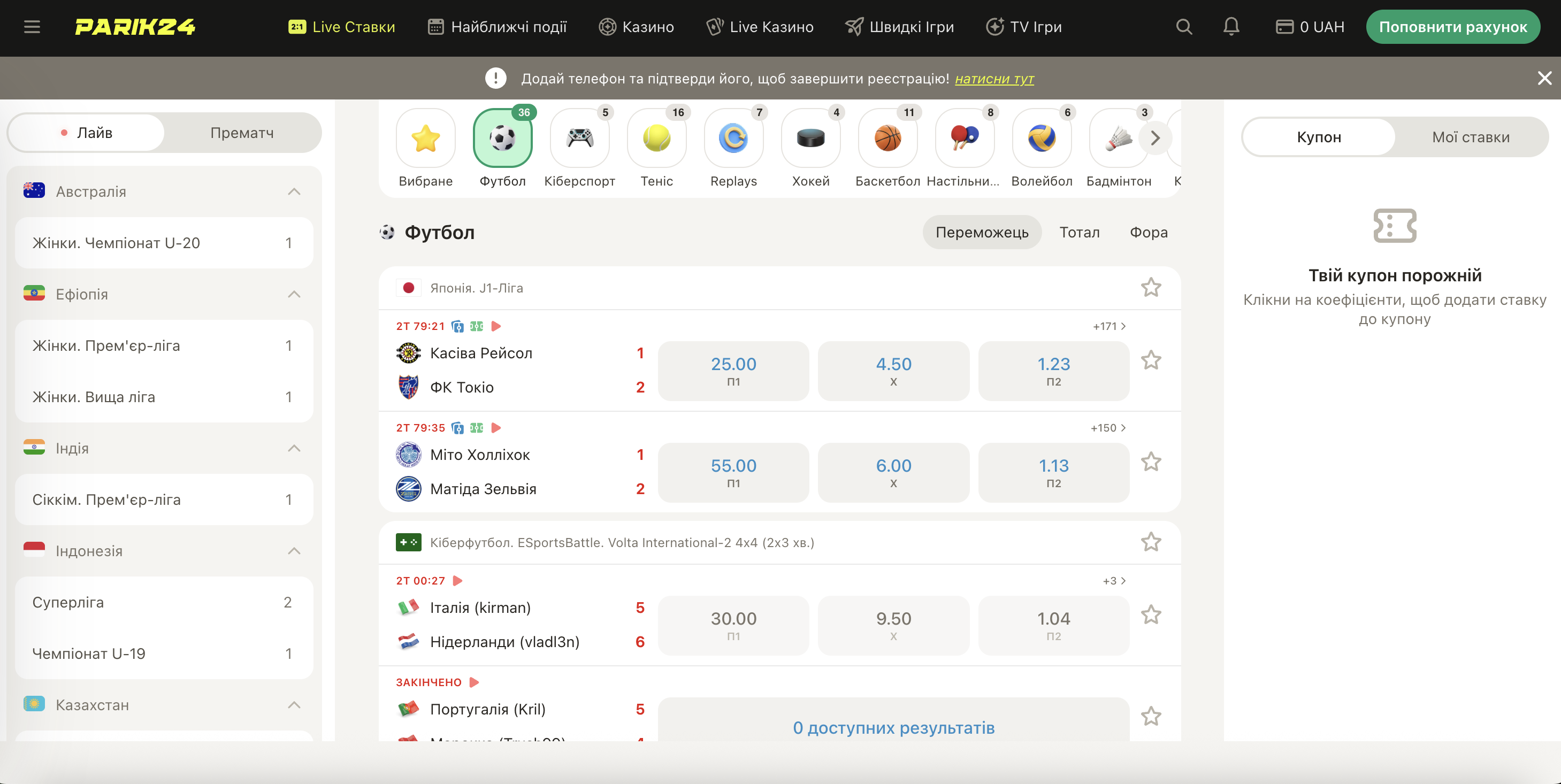Add 25.00 П1 odds to coupon
This screenshot has width=1561, height=784.
pos(733,371)
